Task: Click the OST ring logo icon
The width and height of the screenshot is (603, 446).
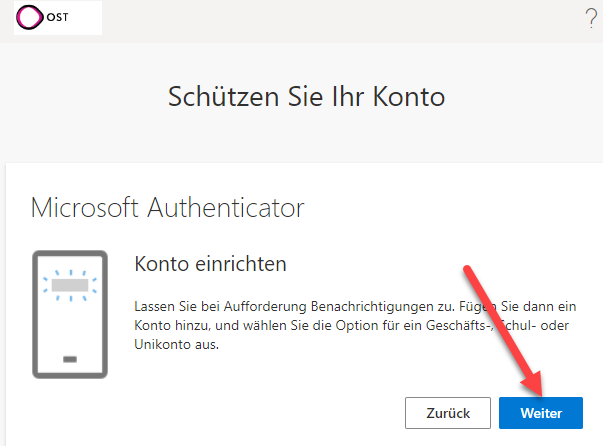Action: tap(33, 18)
